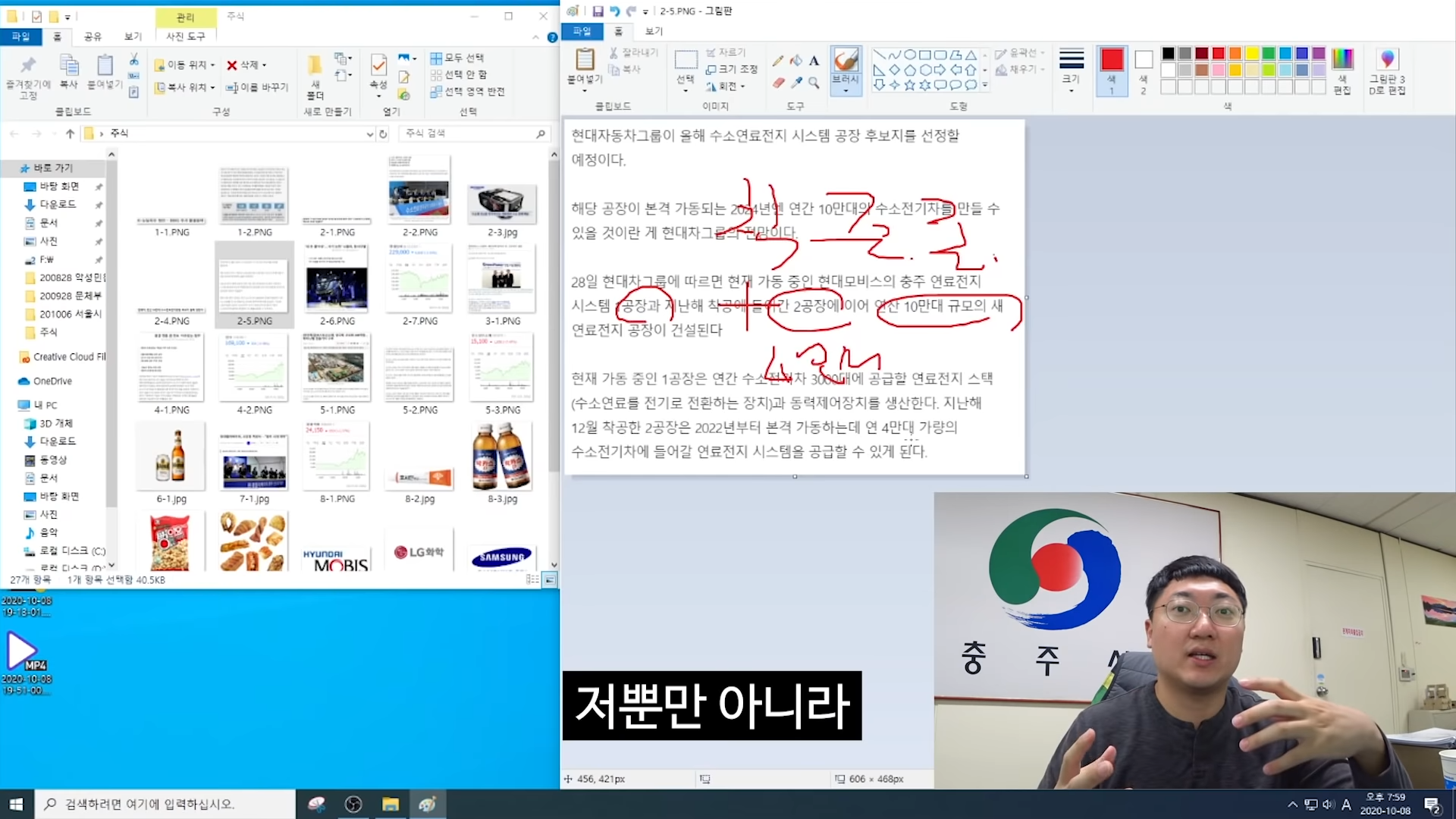Choose the line shape in shapes gallery
1456x819 pixels.
879,55
